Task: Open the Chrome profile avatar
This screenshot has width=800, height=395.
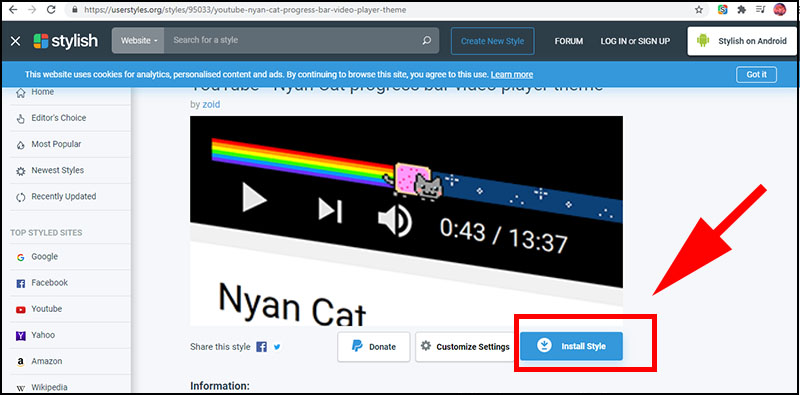Action: click(x=780, y=9)
